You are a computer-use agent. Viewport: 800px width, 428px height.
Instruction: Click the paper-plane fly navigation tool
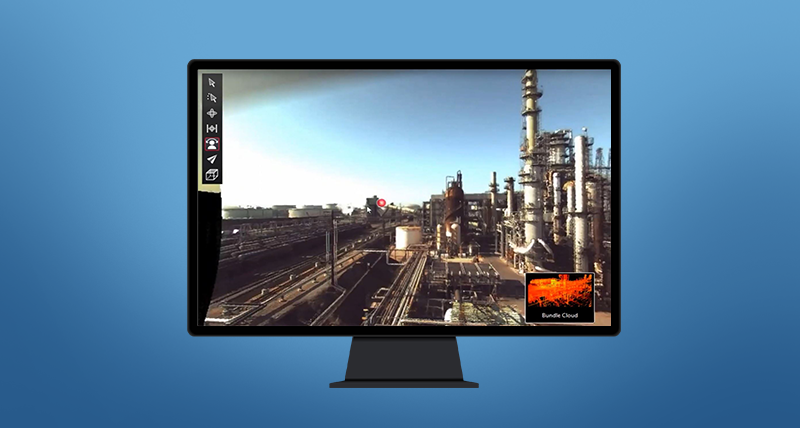211,159
